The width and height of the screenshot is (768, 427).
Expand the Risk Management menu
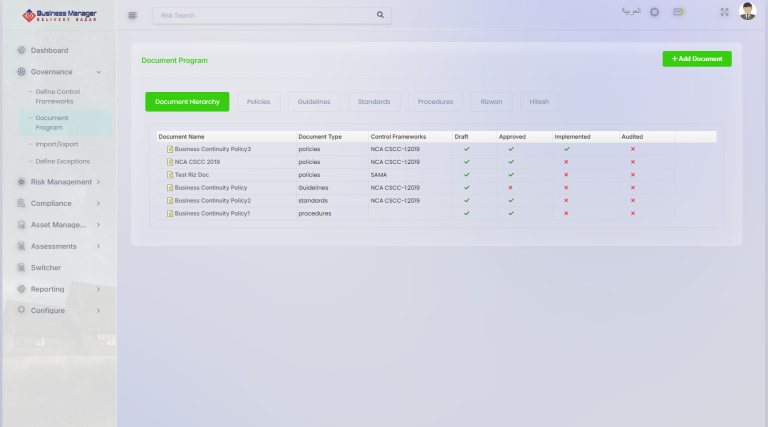(98, 182)
